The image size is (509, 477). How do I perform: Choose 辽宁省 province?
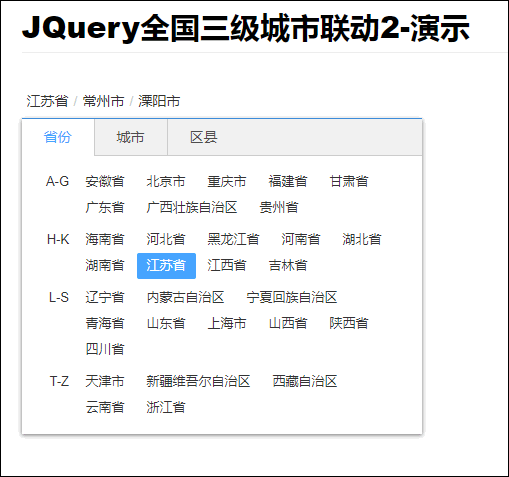tap(105, 297)
